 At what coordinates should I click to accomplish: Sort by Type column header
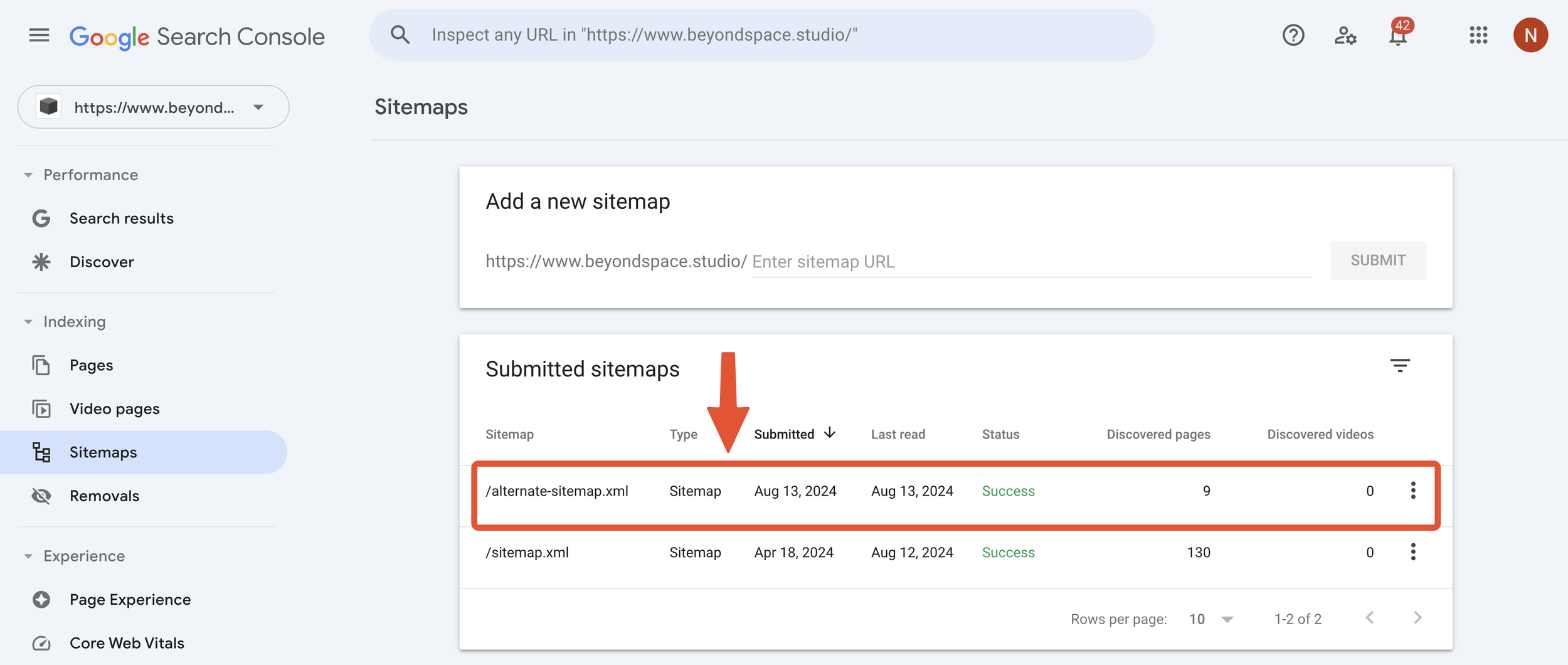click(683, 434)
